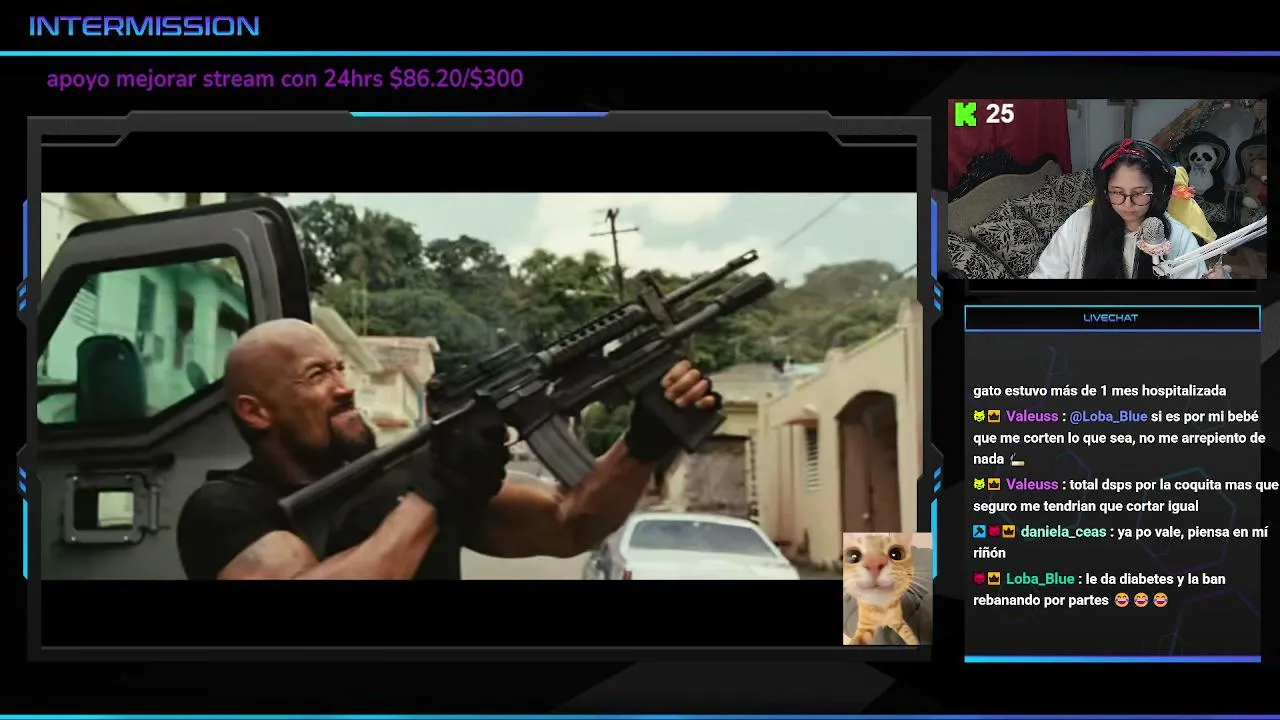Click the viewer count "25"
The height and width of the screenshot is (720, 1280).
[x=1000, y=114]
